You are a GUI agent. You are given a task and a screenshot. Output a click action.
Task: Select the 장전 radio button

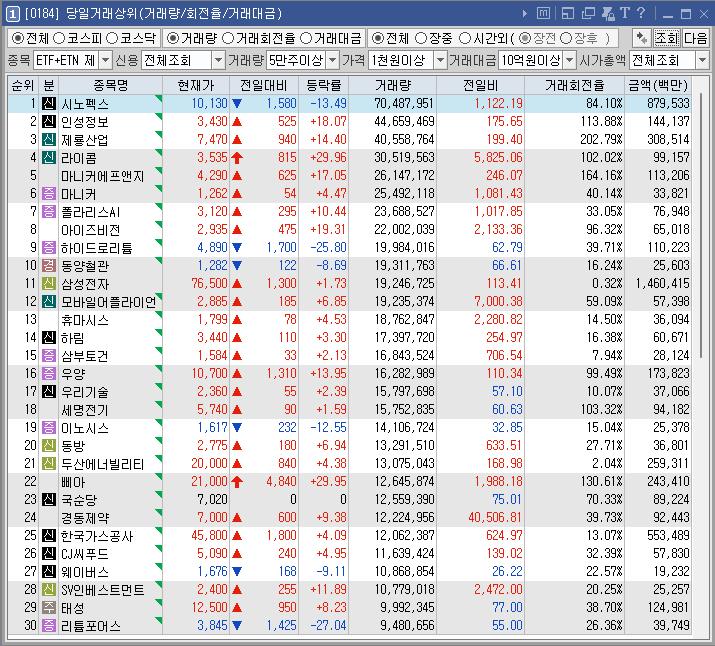point(525,38)
